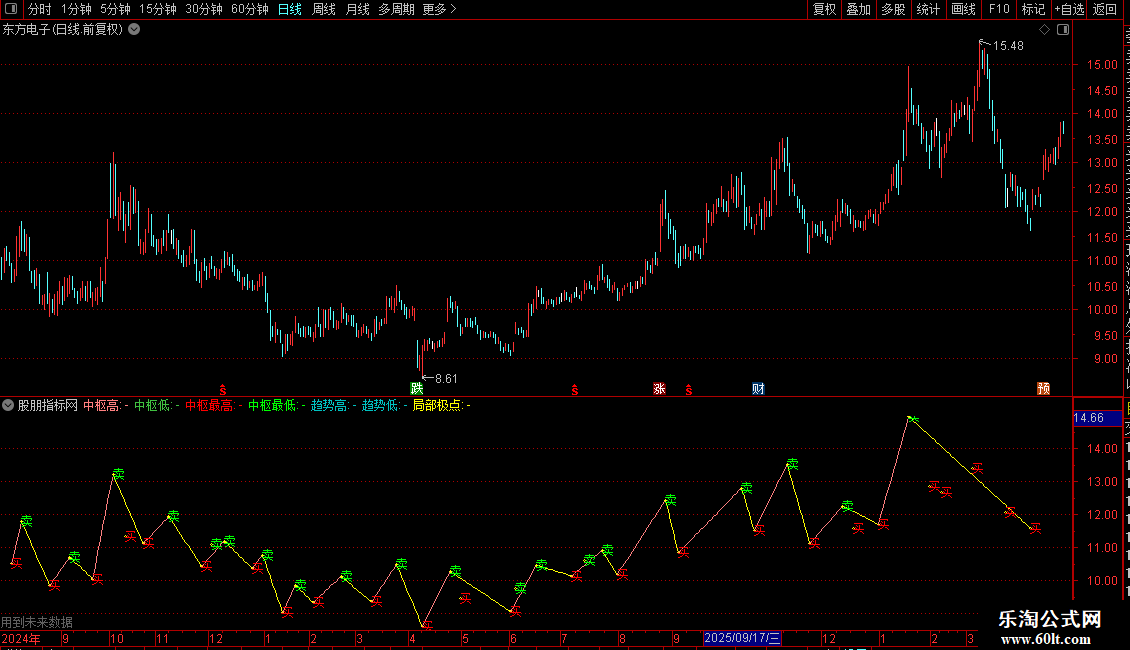Screen dimensions: 1130x650
Task: Click the 叠加 overlay button
Action: (858, 9)
